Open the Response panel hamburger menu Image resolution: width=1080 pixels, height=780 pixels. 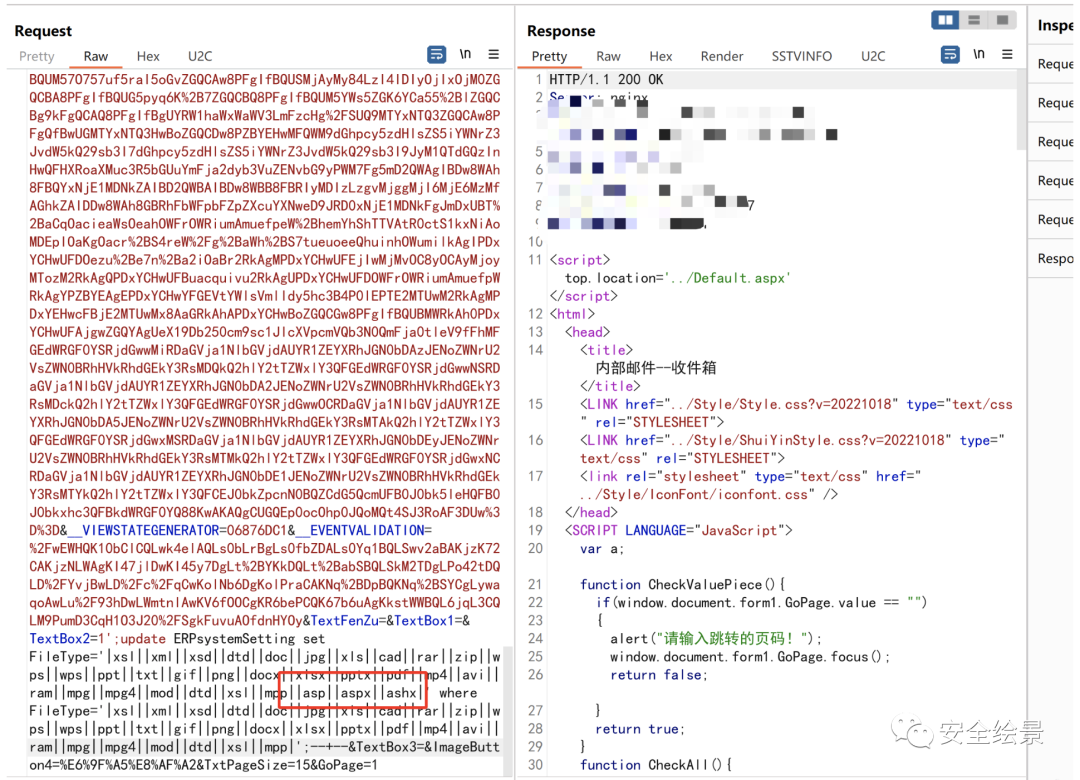(1007, 54)
